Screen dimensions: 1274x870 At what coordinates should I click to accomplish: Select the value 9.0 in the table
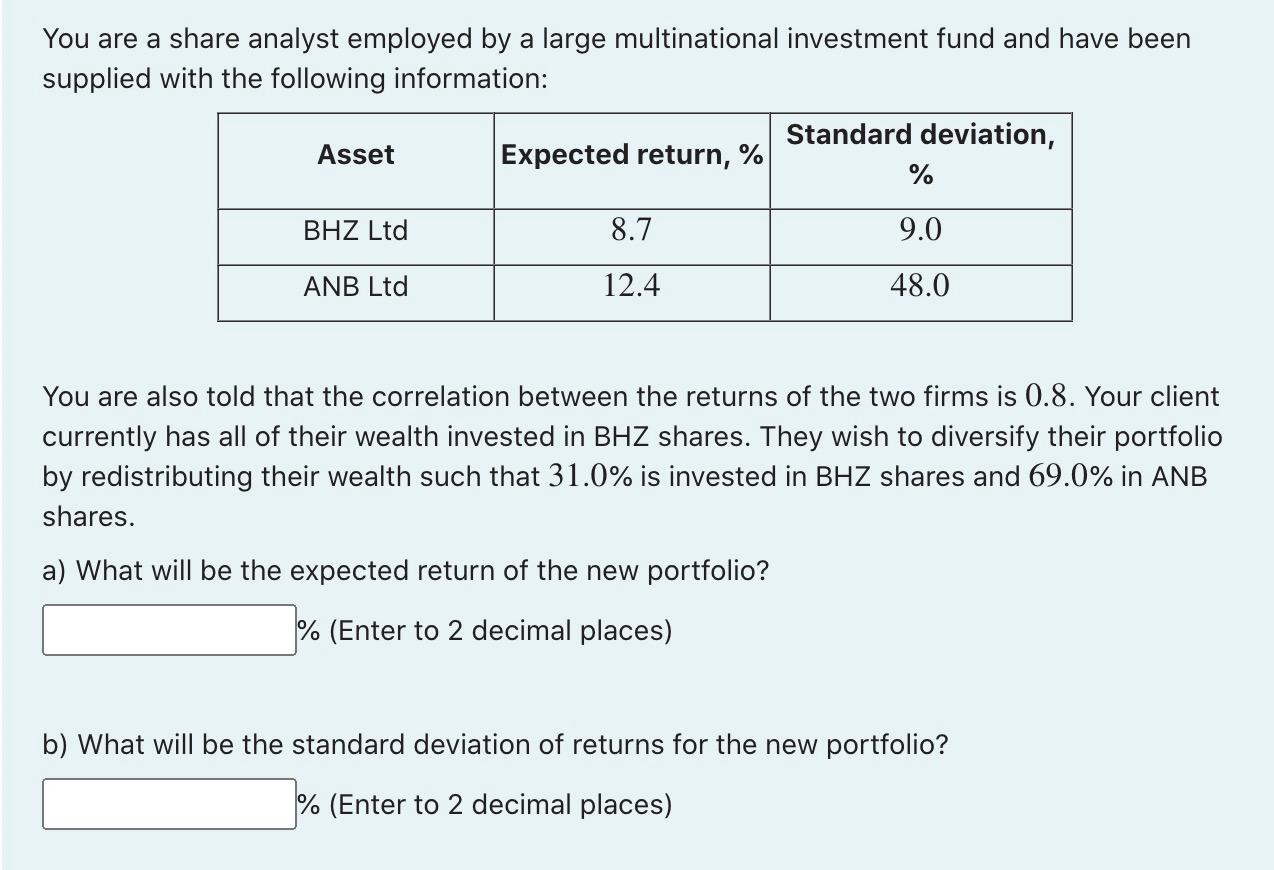coord(920,231)
